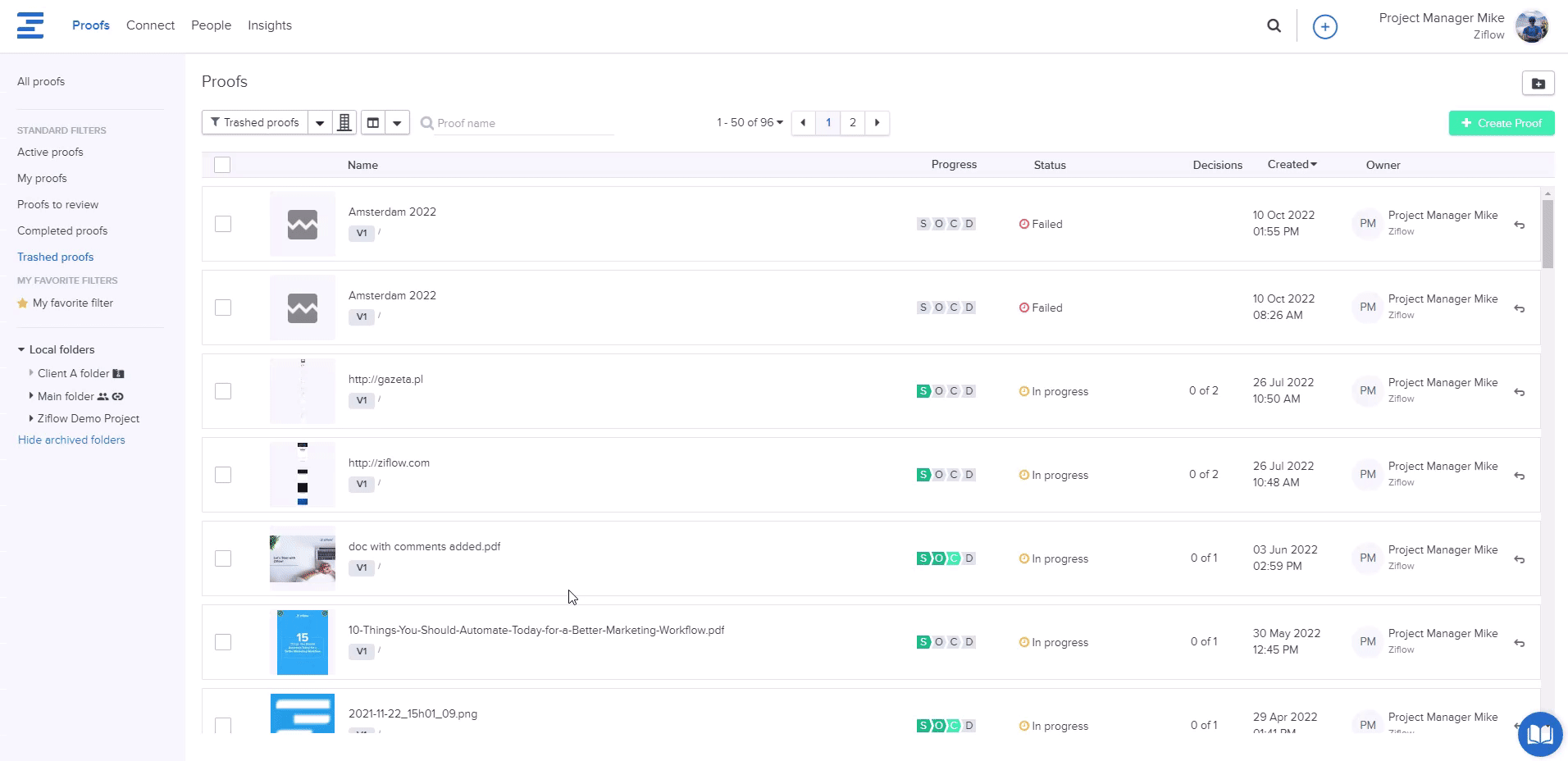
Task: Expand the 1 - 50 of 96 page-size dropdown
Action: pos(750,123)
